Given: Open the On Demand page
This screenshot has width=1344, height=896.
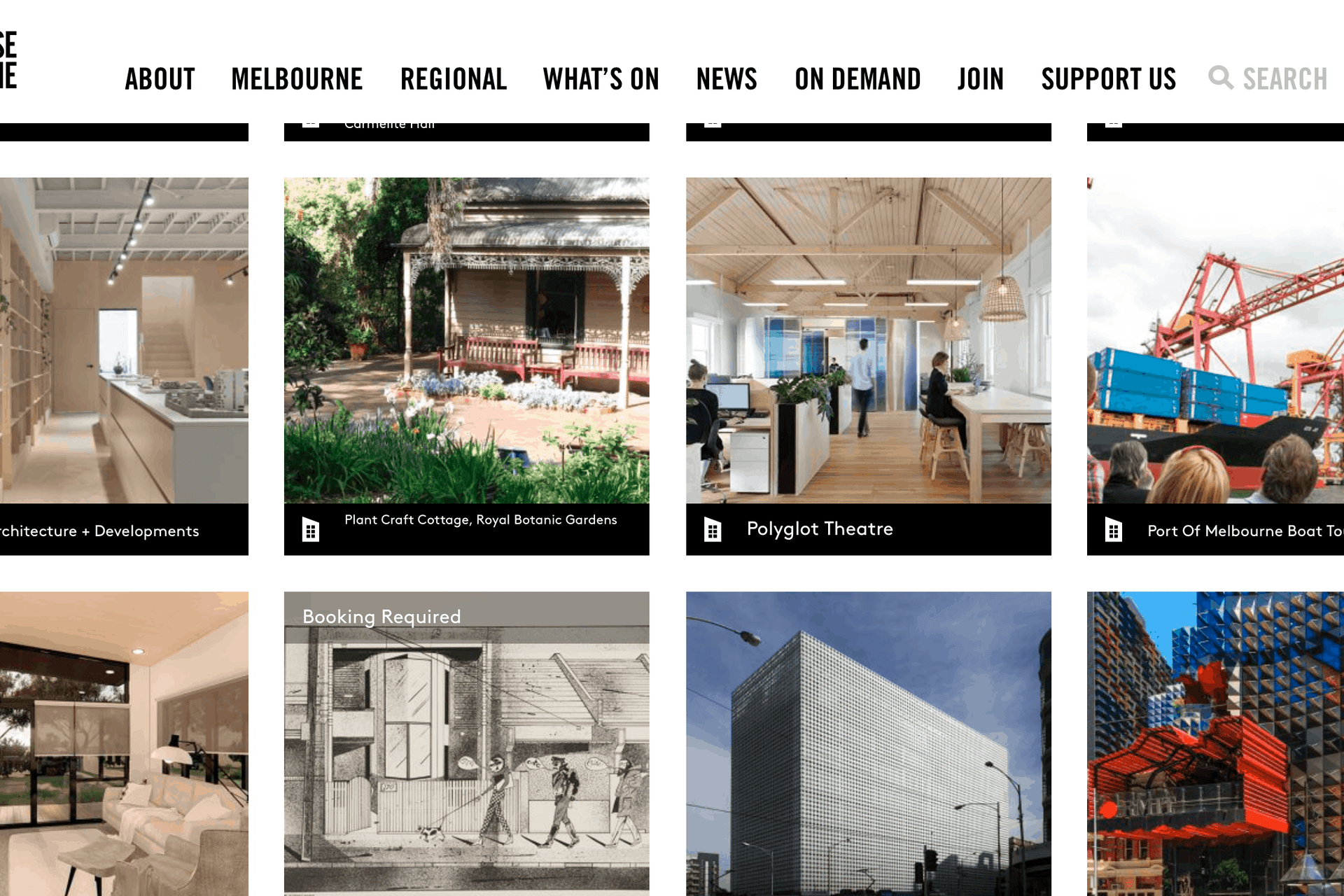Looking at the screenshot, I should (858, 79).
